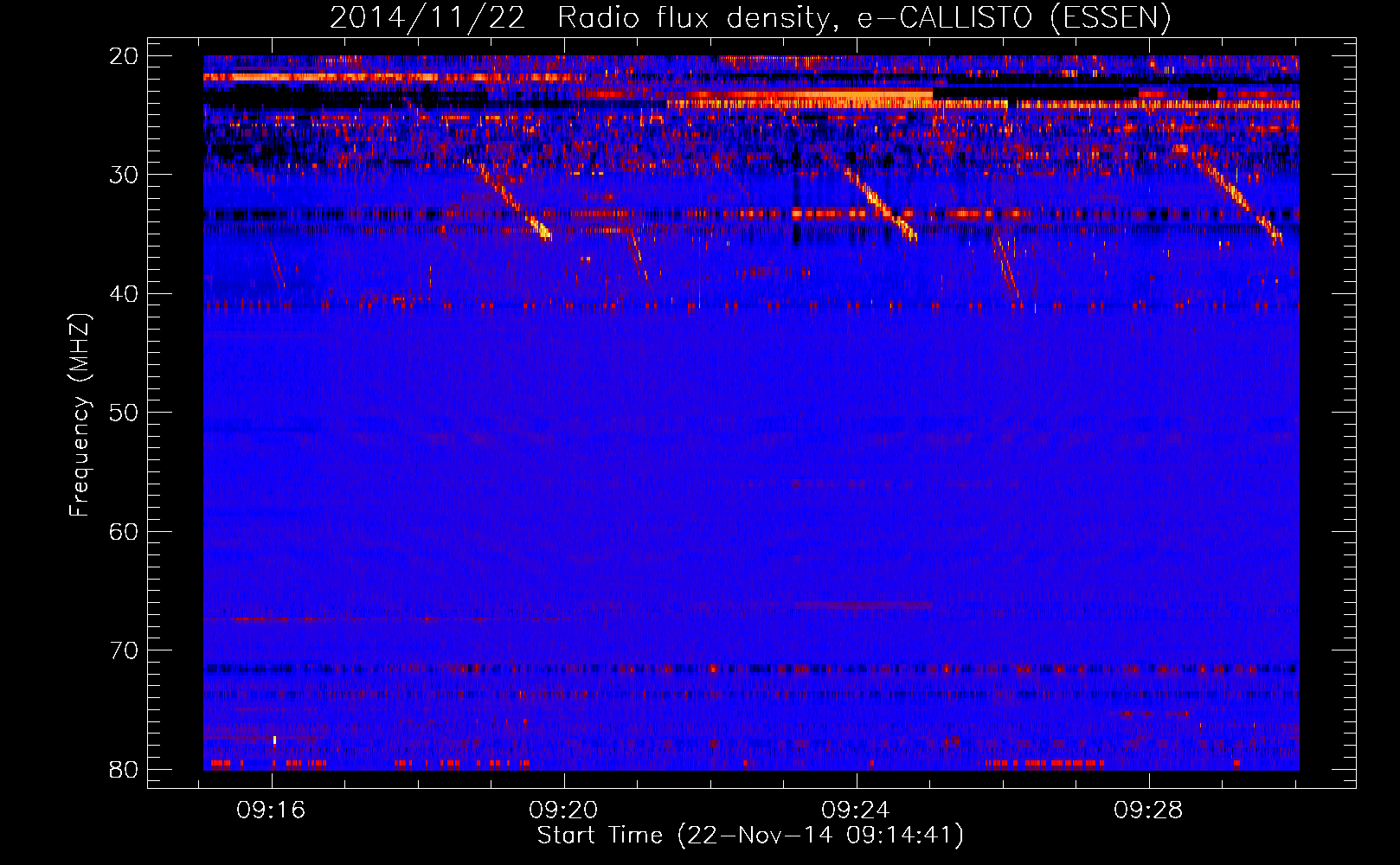The height and width of the screenshot is (865, 1400).
Task: Click the plot title mentioning e-CALLISTO (ESSEN)
Action: tap(749, 18)
